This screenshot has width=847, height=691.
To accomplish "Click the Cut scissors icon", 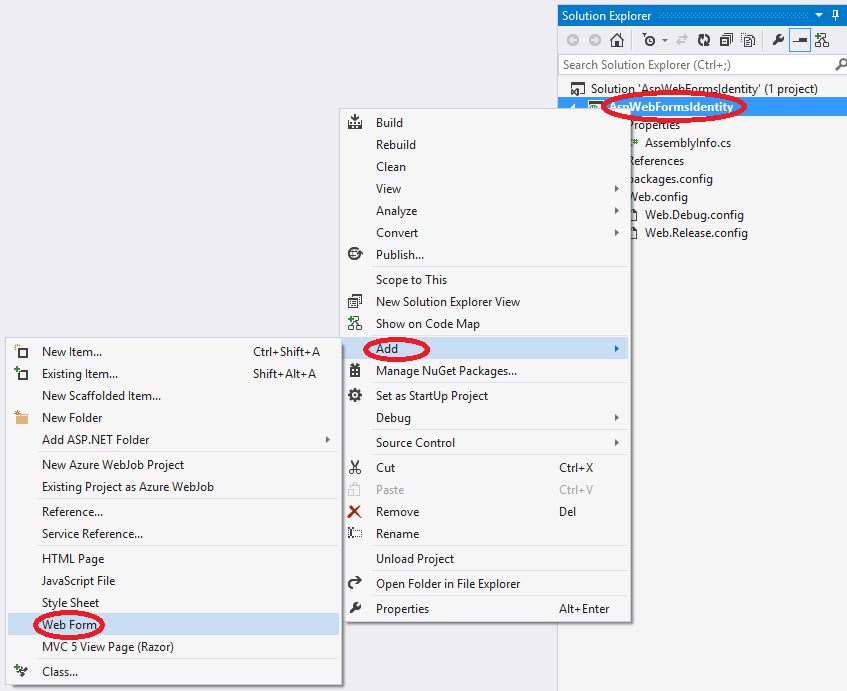I will (355, 467).
